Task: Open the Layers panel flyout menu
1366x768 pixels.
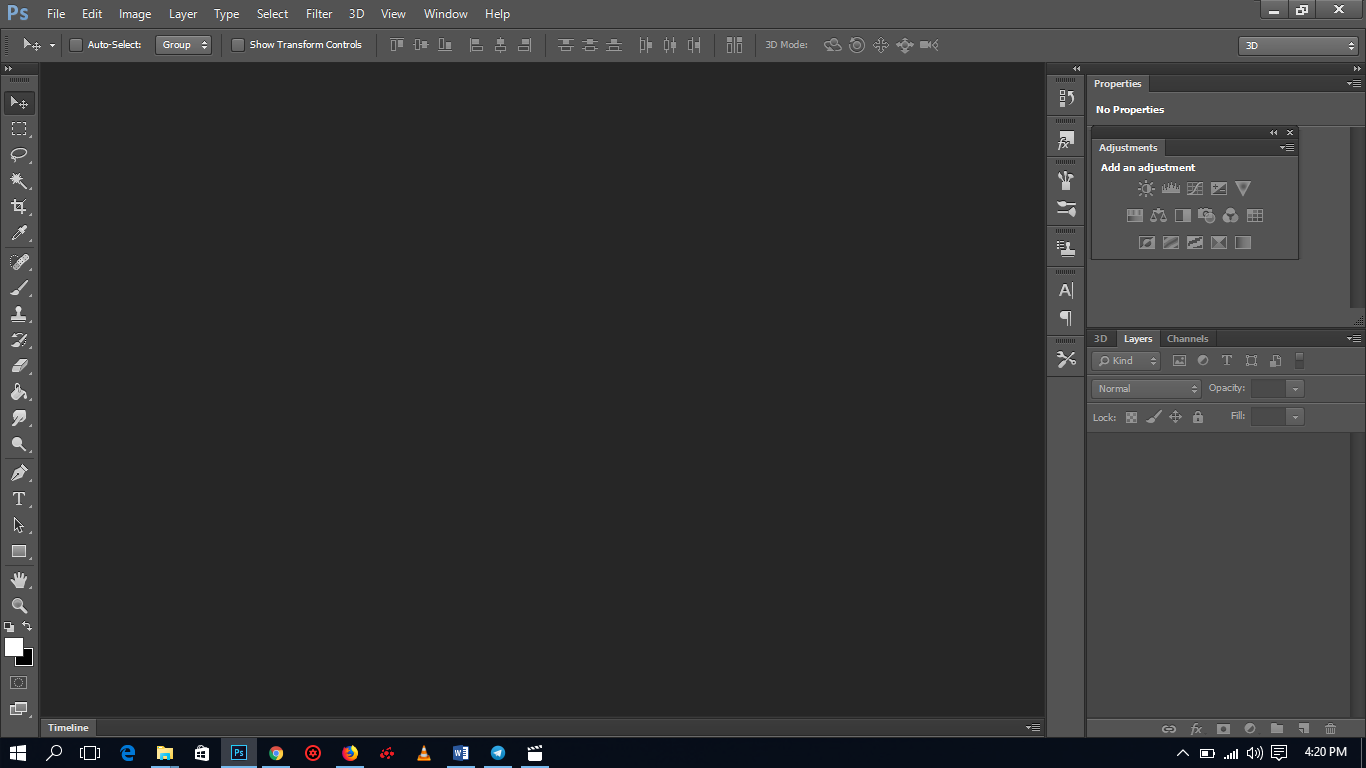Action: 1354,338
